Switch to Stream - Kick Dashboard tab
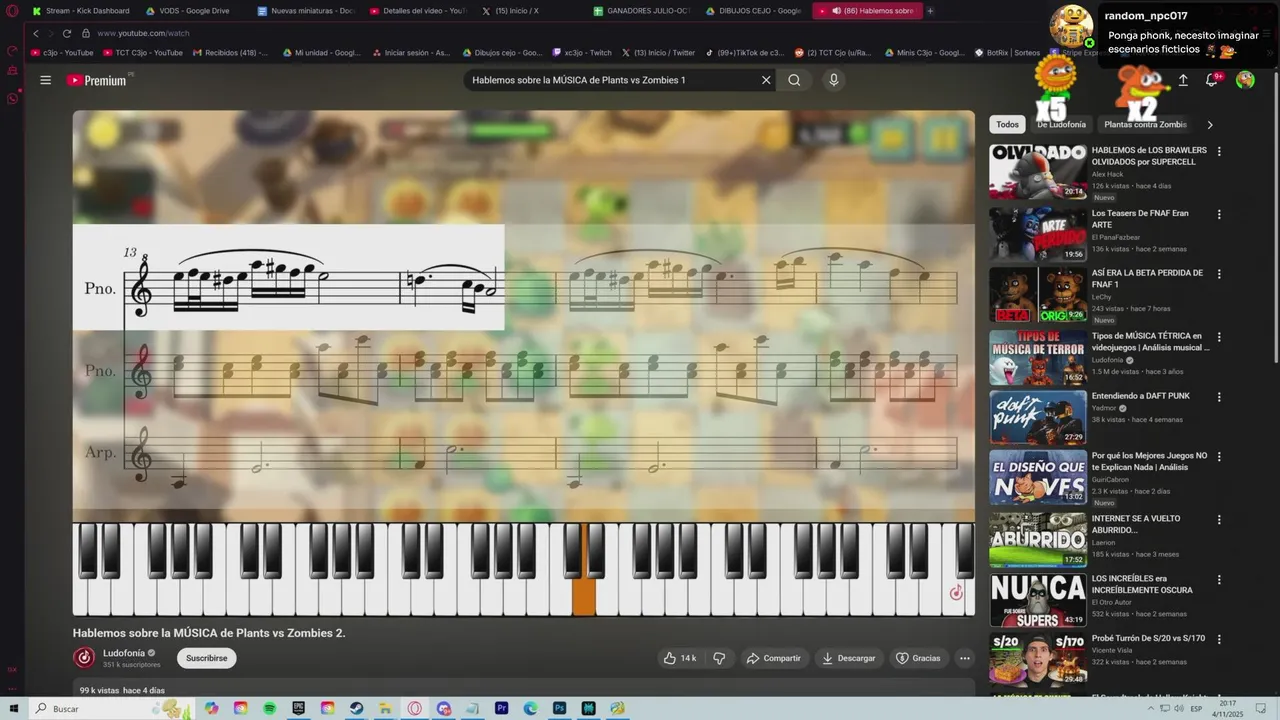This screenshot has width=1280, height=720. tap(81, 11)
